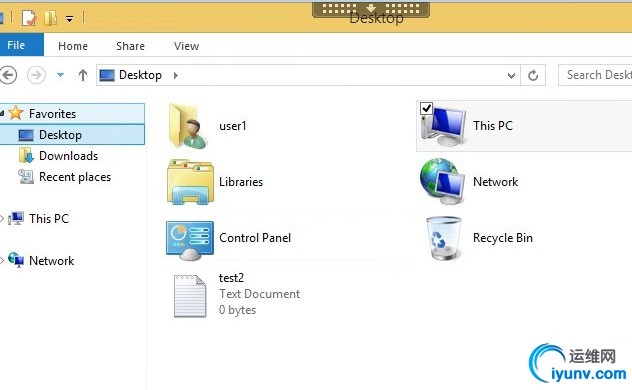Screen dimensions: 632x390
Task: Click the New folder quick access icon
Action: point(50,18)
